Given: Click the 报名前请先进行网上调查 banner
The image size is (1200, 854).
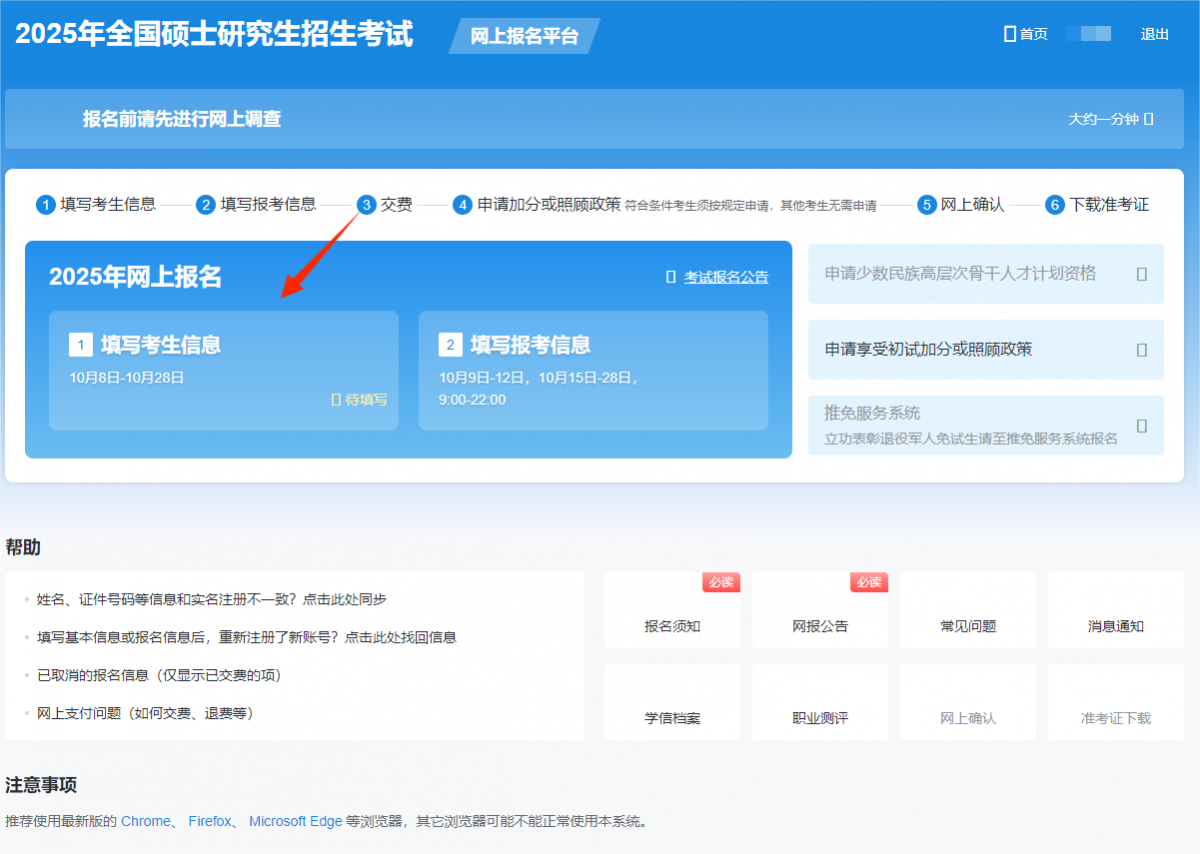Looking at the screenshot, I should coord(182,119).
